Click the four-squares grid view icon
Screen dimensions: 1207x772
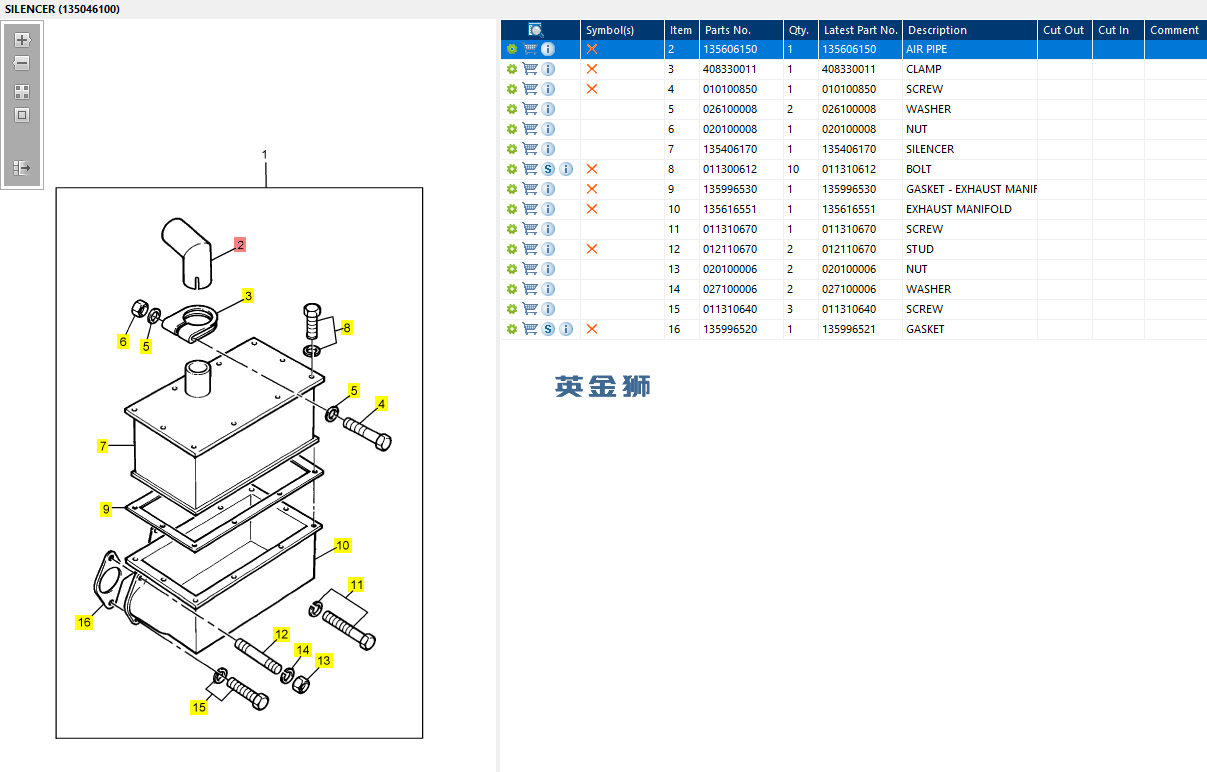pos(22,91)
